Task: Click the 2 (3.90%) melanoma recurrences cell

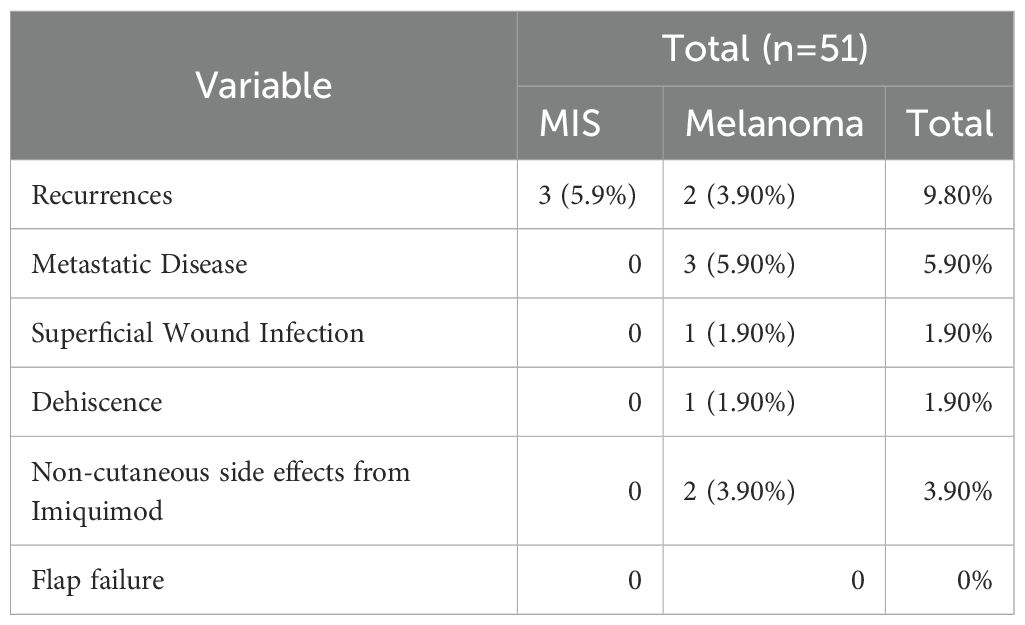Action: click(x=740, y=195)
